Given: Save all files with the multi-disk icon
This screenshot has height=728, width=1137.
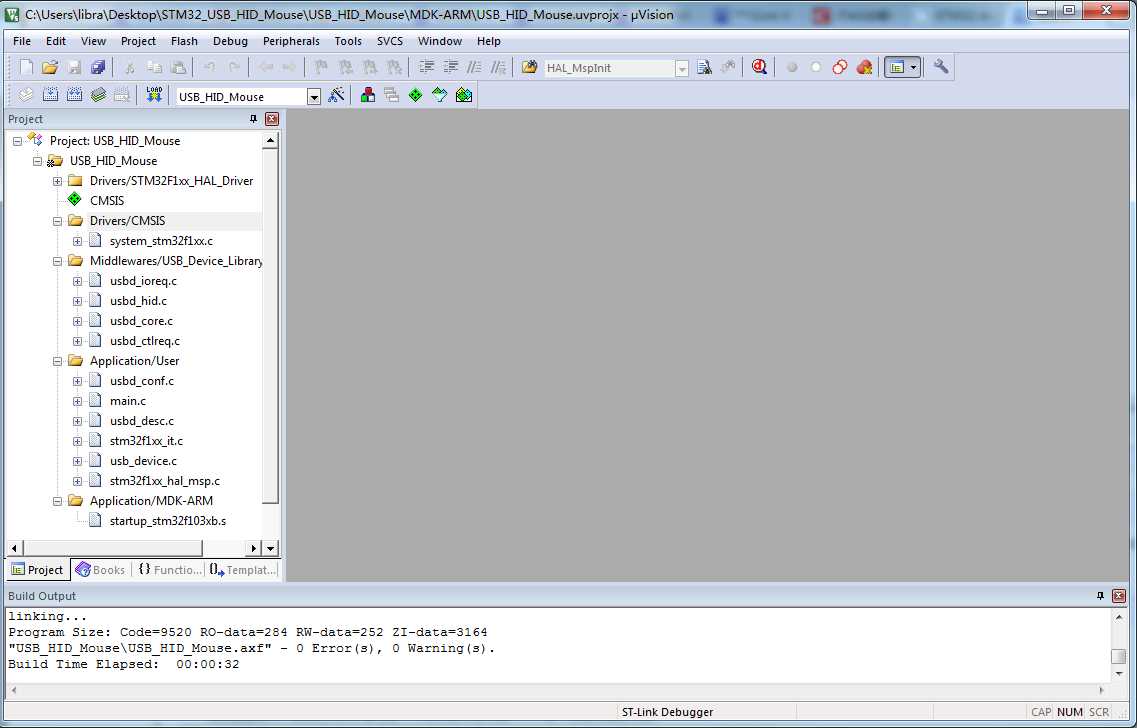Looking at the screenshot, I should [x=98, y=67].
